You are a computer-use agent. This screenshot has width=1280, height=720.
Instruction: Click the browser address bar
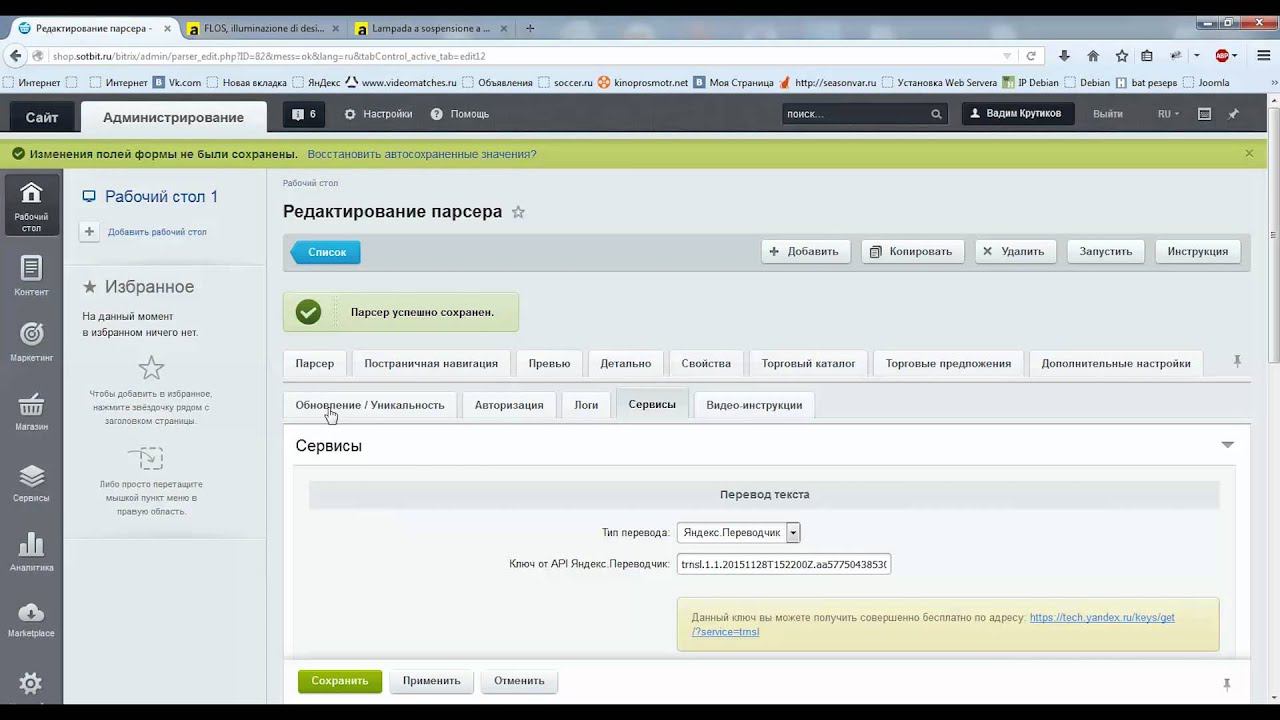(520, 56)
